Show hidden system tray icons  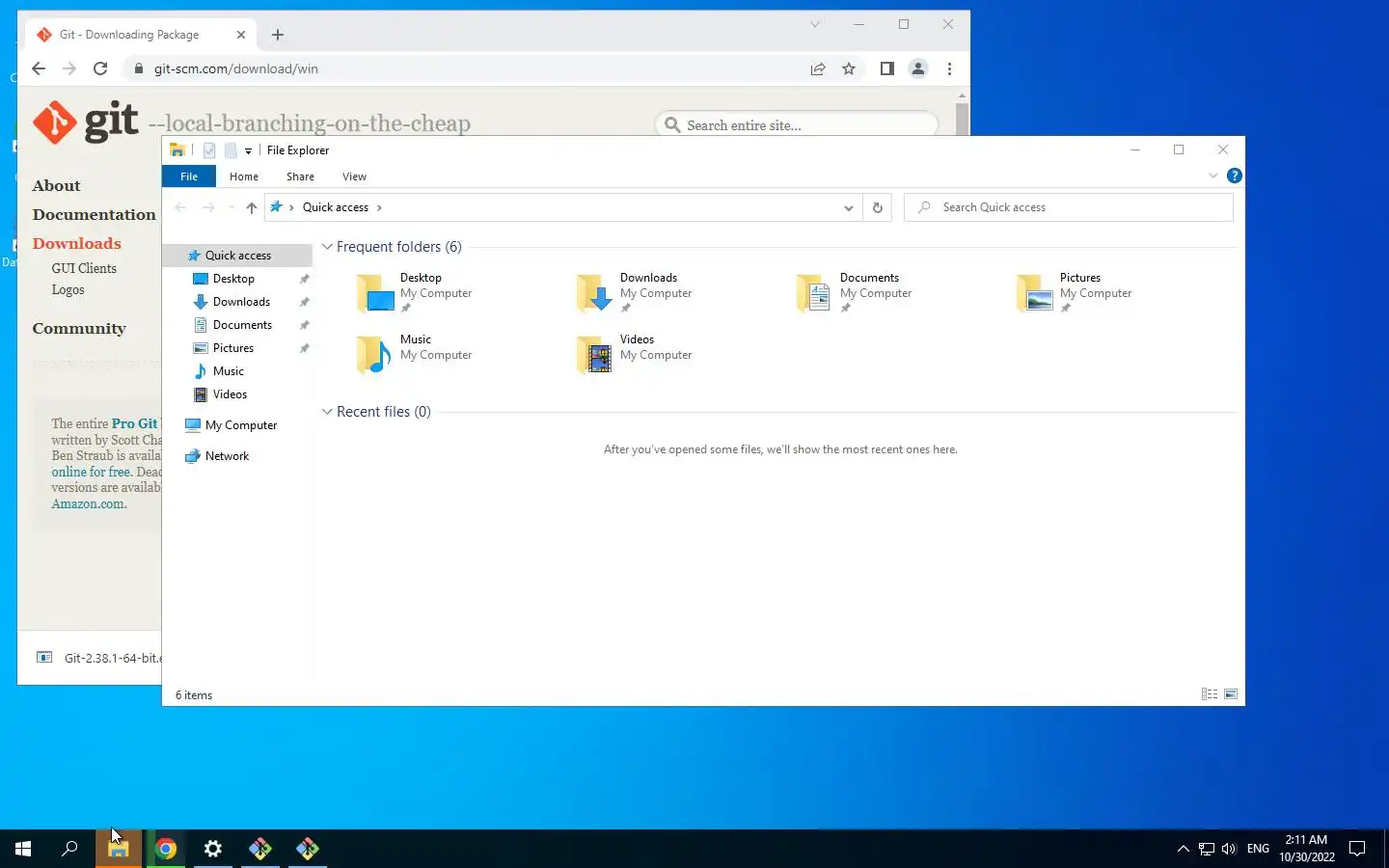[1183, 849]
